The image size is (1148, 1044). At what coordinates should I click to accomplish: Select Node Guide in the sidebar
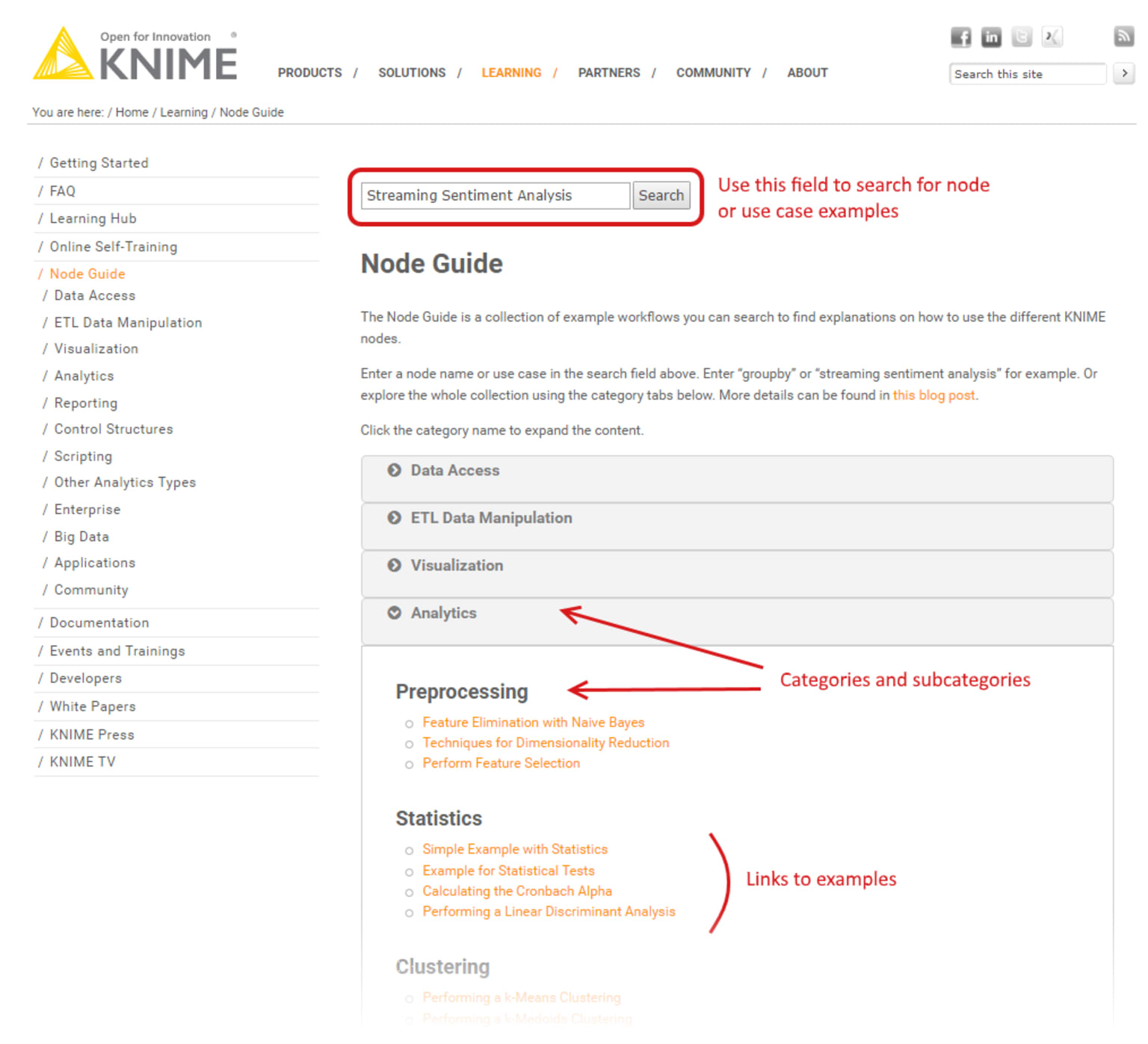pos(87,274)
